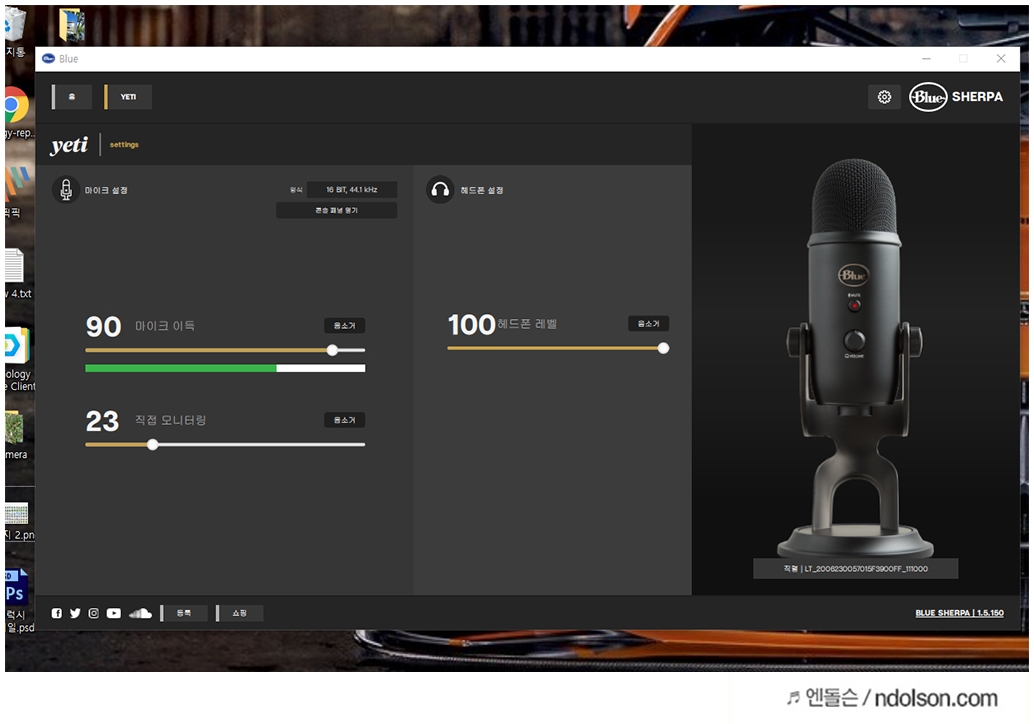
Task: Click the 쇼핑 shopping button
Action: click(239, 613)
